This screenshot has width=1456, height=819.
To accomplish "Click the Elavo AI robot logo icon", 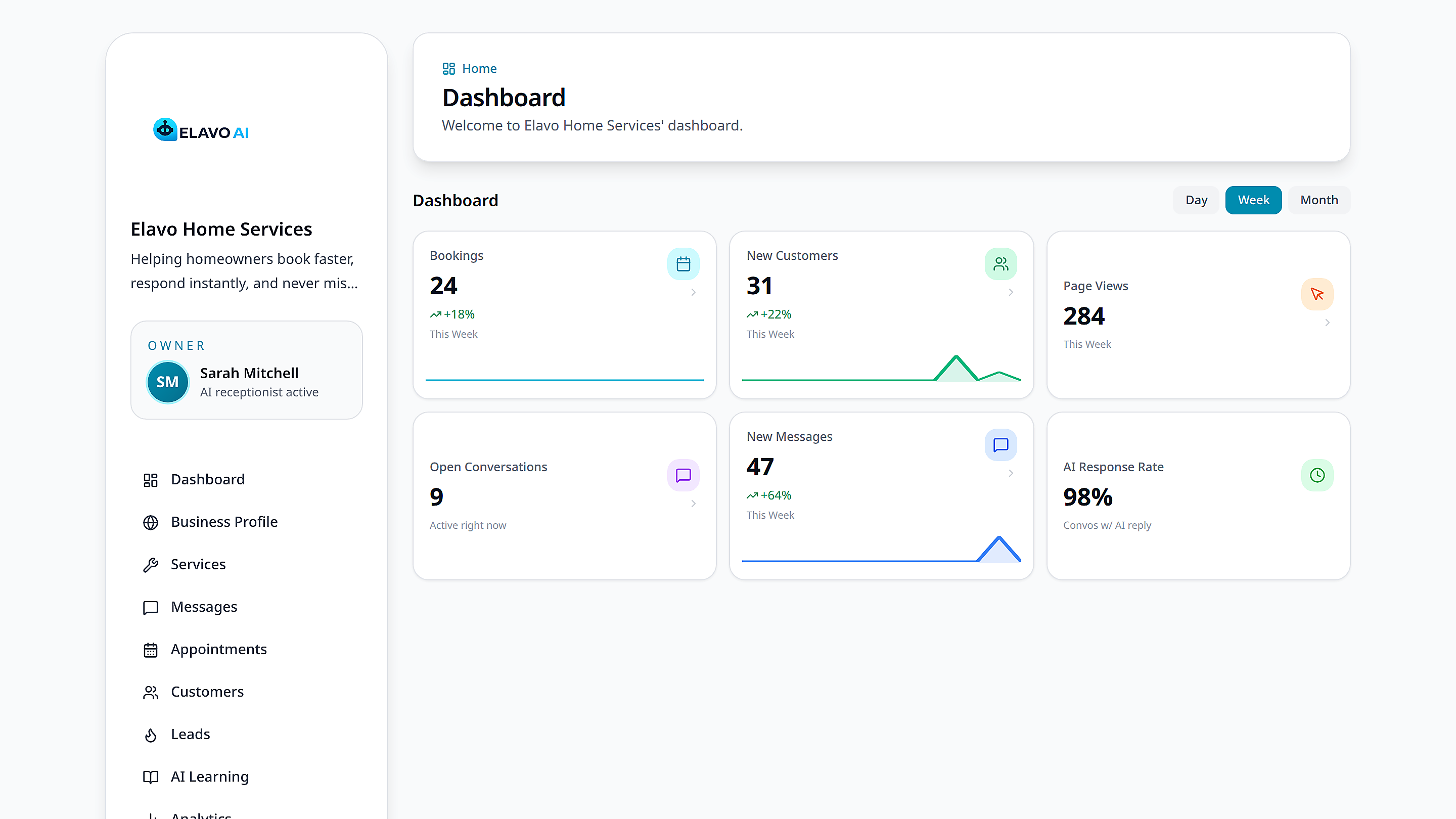I will click(165, 130).
